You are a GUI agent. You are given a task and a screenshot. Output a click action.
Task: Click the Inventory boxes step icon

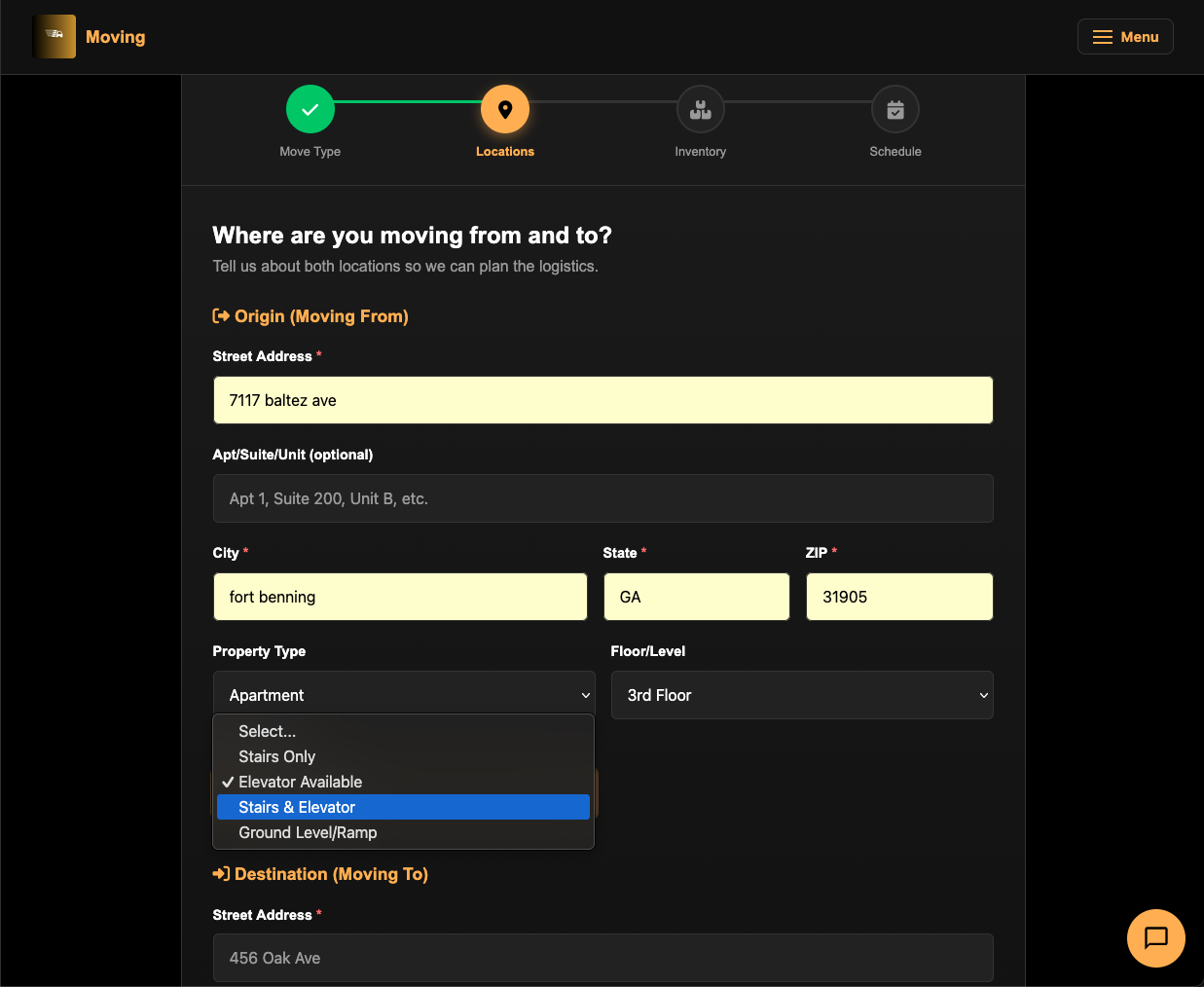[700, 110]
